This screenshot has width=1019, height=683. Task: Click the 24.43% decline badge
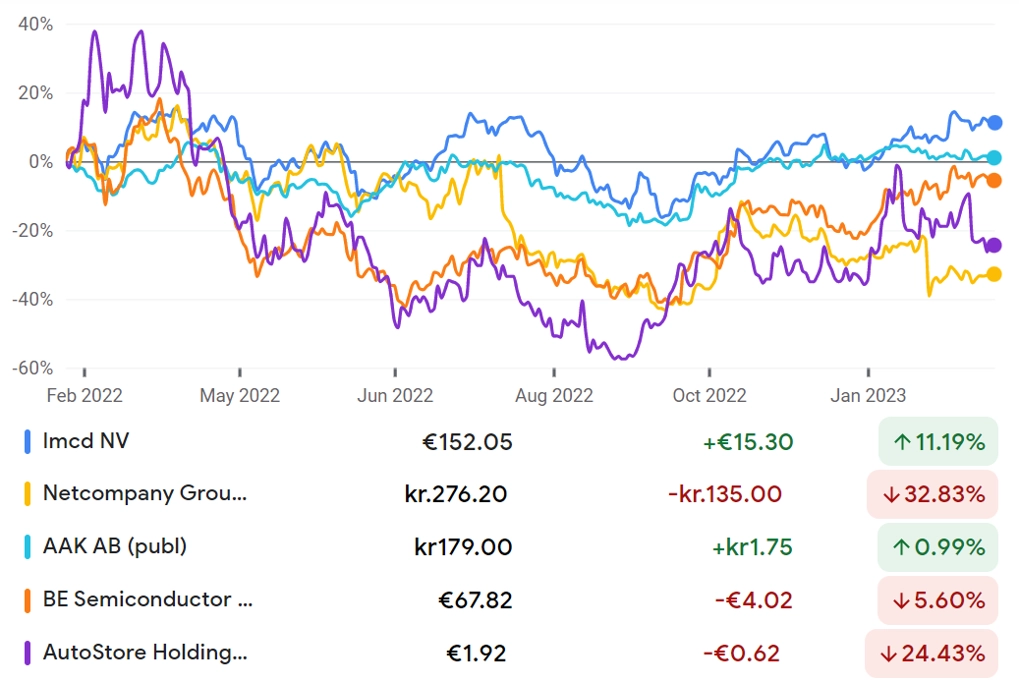pyautogui.click(x=931, y=652)
